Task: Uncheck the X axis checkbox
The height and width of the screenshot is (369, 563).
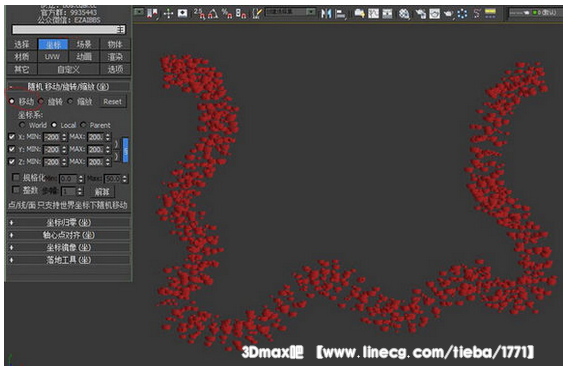Action: [12, 137]
